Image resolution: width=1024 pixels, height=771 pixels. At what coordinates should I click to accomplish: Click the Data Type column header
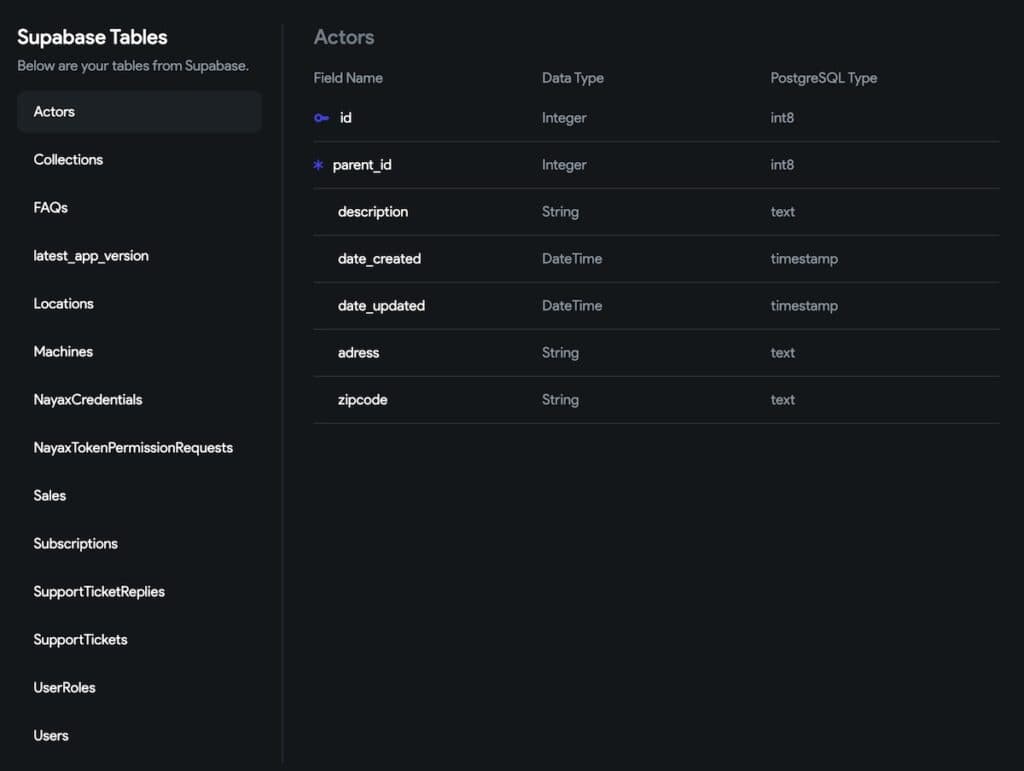click(573, 77)
